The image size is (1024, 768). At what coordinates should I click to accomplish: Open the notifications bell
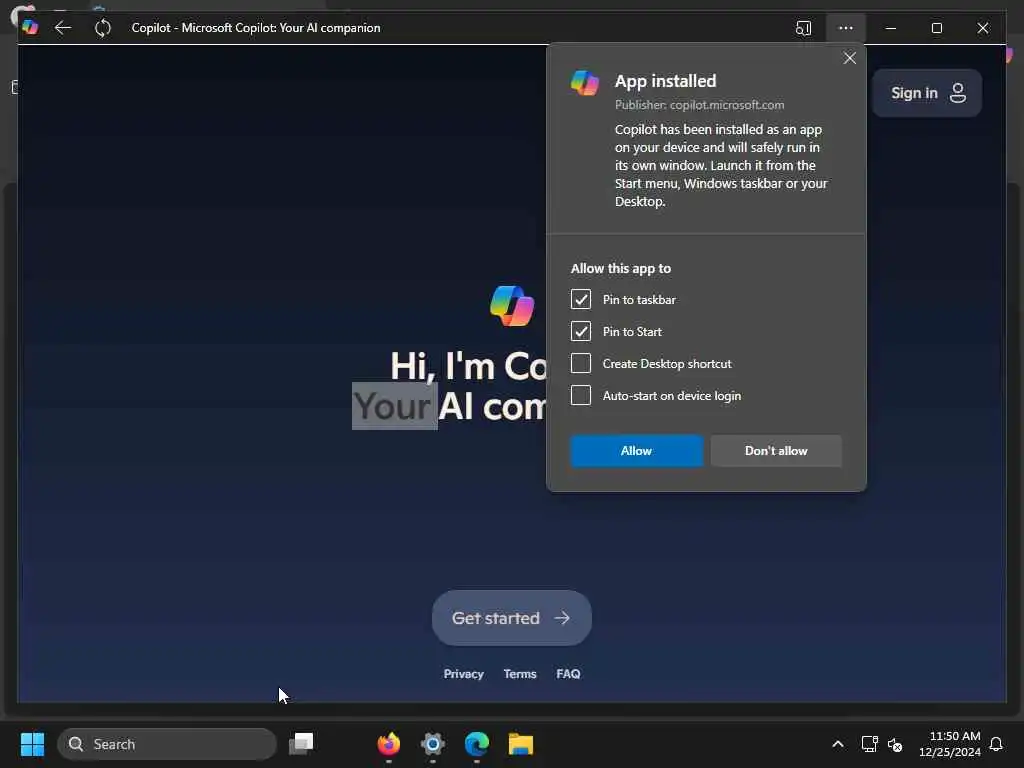pos(996,744)
